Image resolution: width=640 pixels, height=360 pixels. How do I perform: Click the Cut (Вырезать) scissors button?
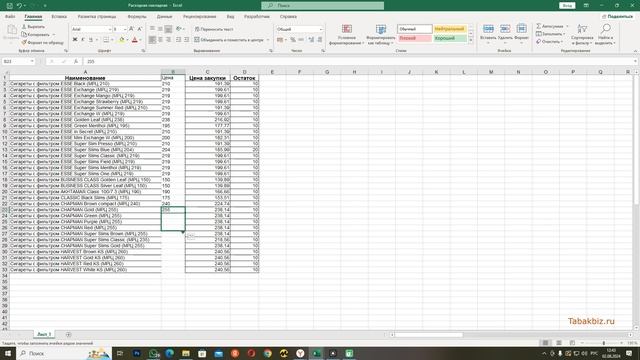tap(33, 27)
